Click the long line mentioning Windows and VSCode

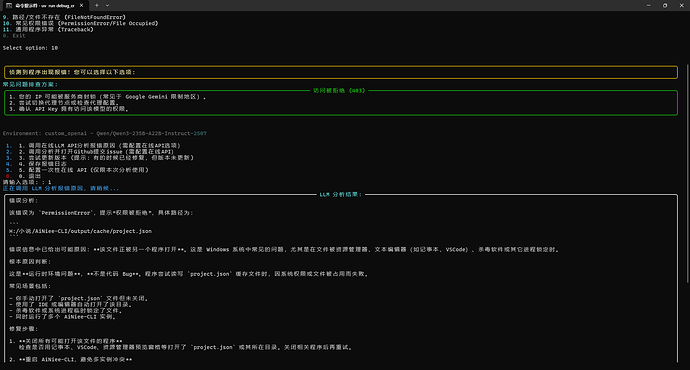284,249
